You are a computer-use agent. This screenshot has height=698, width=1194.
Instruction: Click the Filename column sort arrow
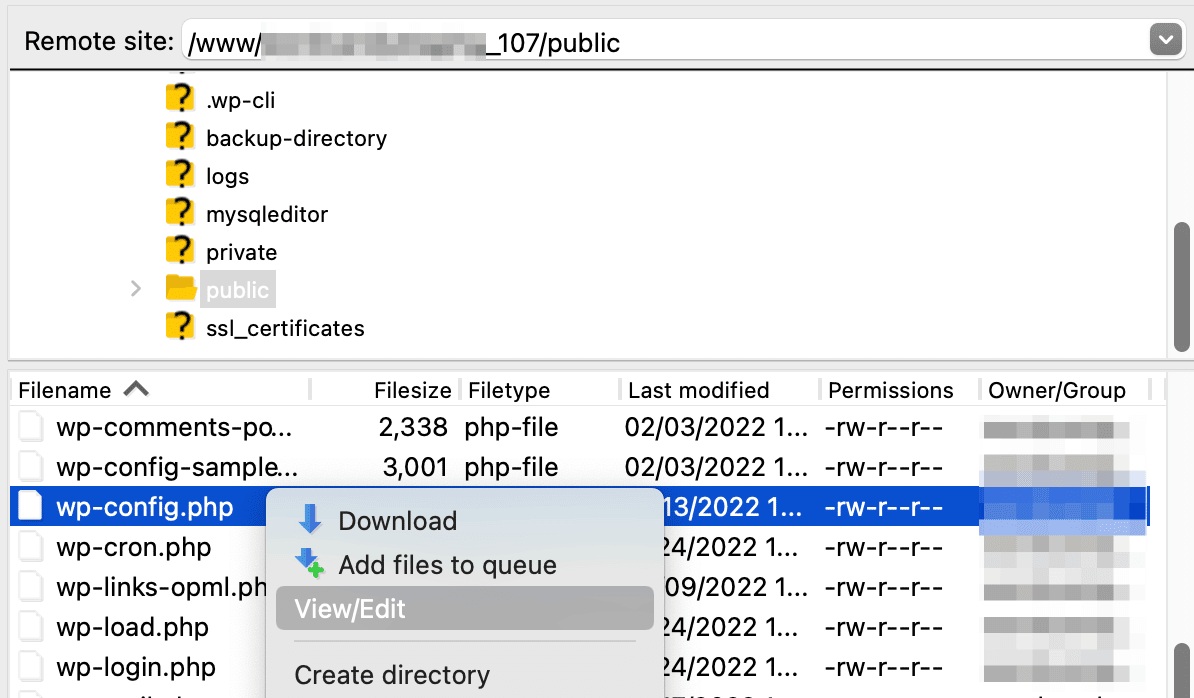pos(138,389)
